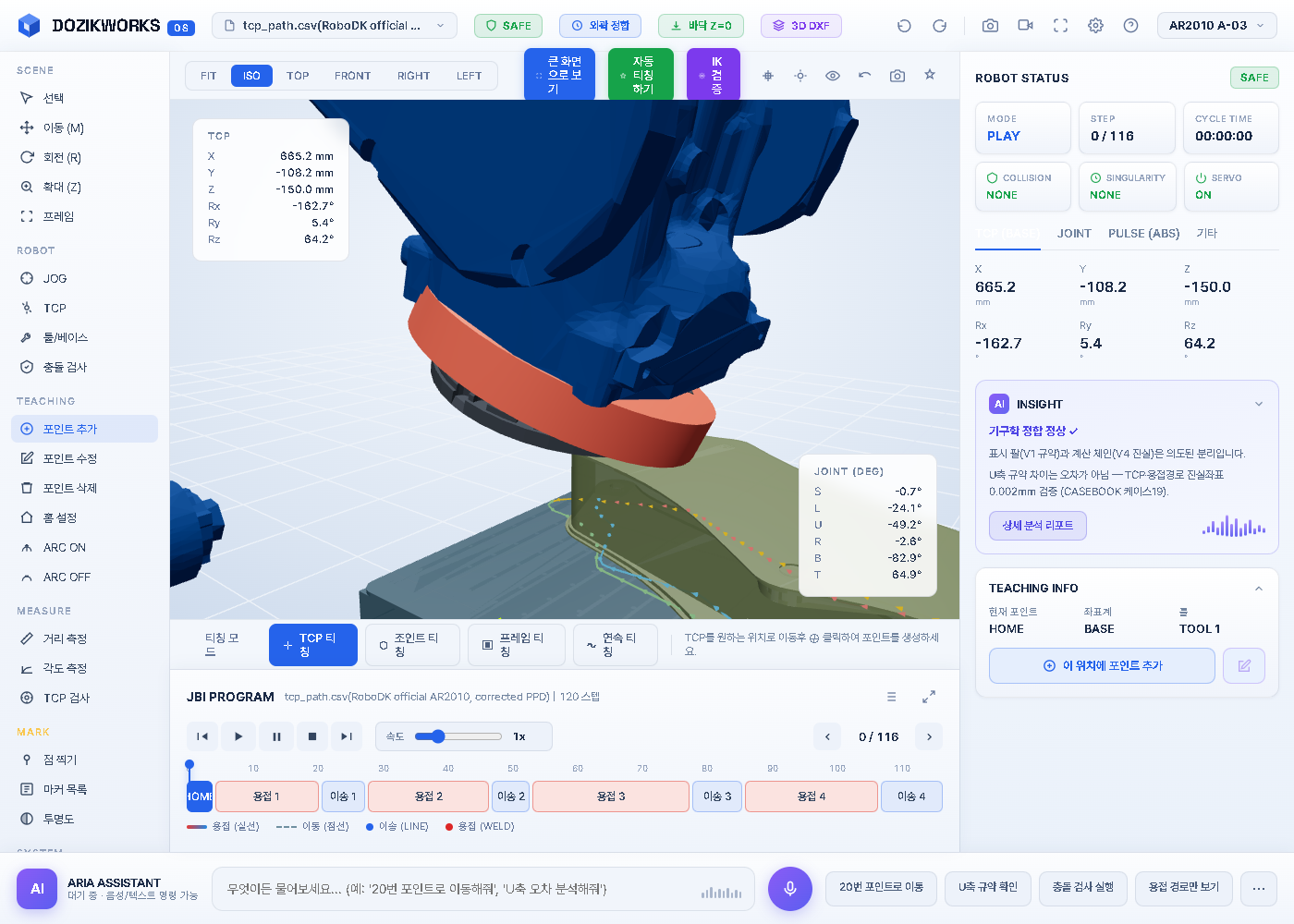Enter fullscreen using header icon
The width and height of the screenshot is (1294, 924).
click(1060, 26)
